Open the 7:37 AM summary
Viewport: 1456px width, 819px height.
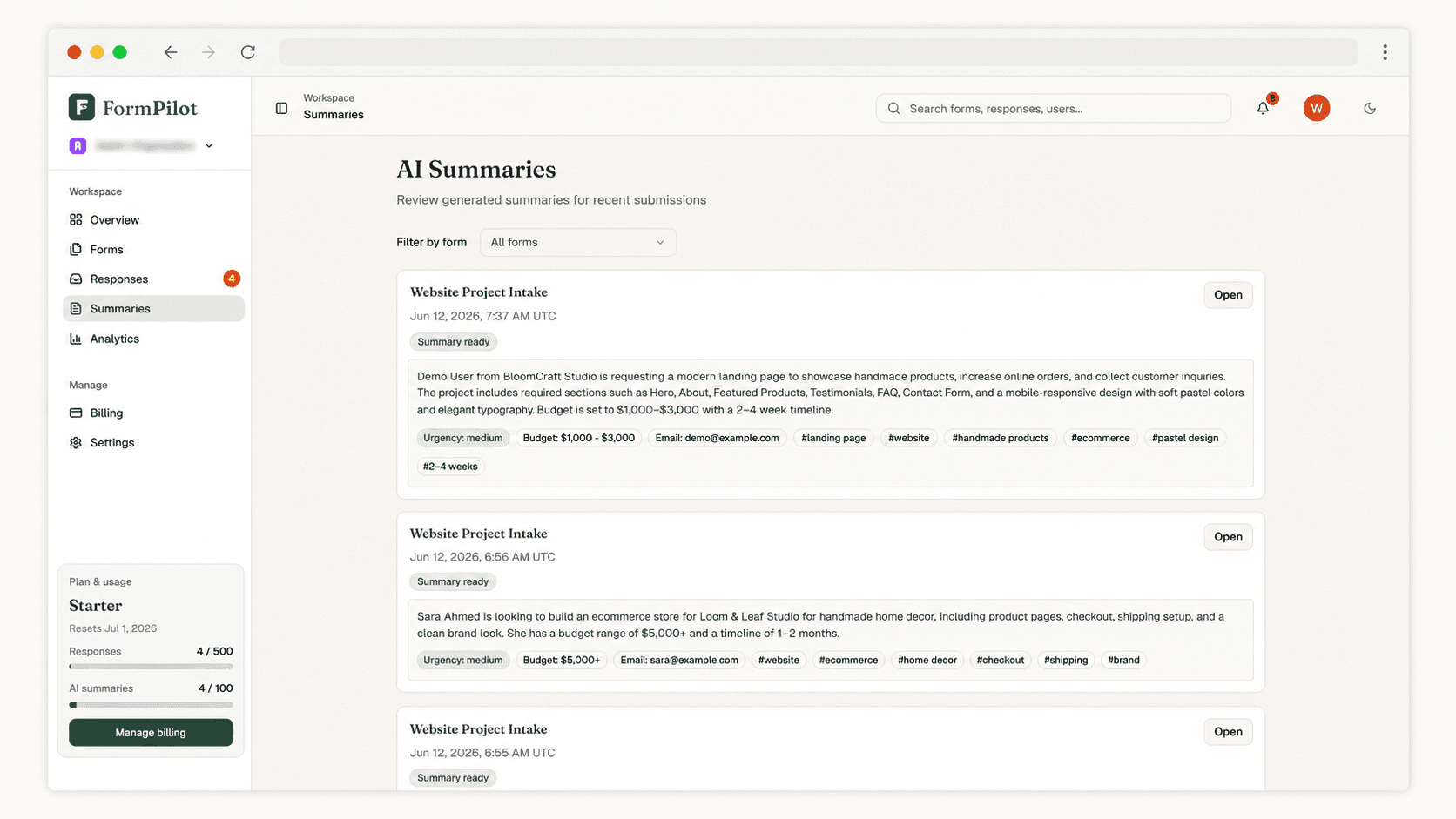[1228, 295]
